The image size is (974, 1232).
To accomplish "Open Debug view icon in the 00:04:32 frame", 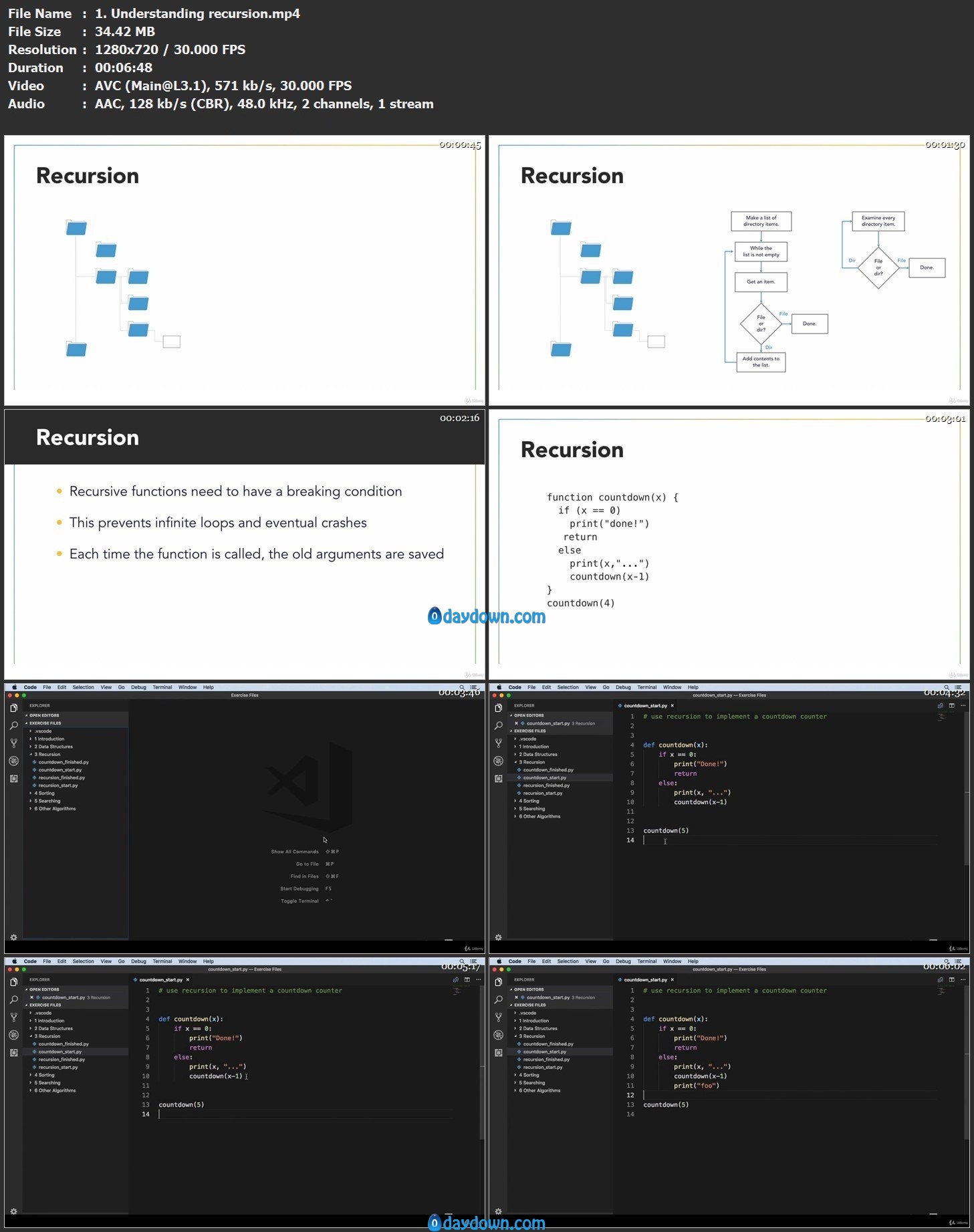I will (x=498, y=761).
